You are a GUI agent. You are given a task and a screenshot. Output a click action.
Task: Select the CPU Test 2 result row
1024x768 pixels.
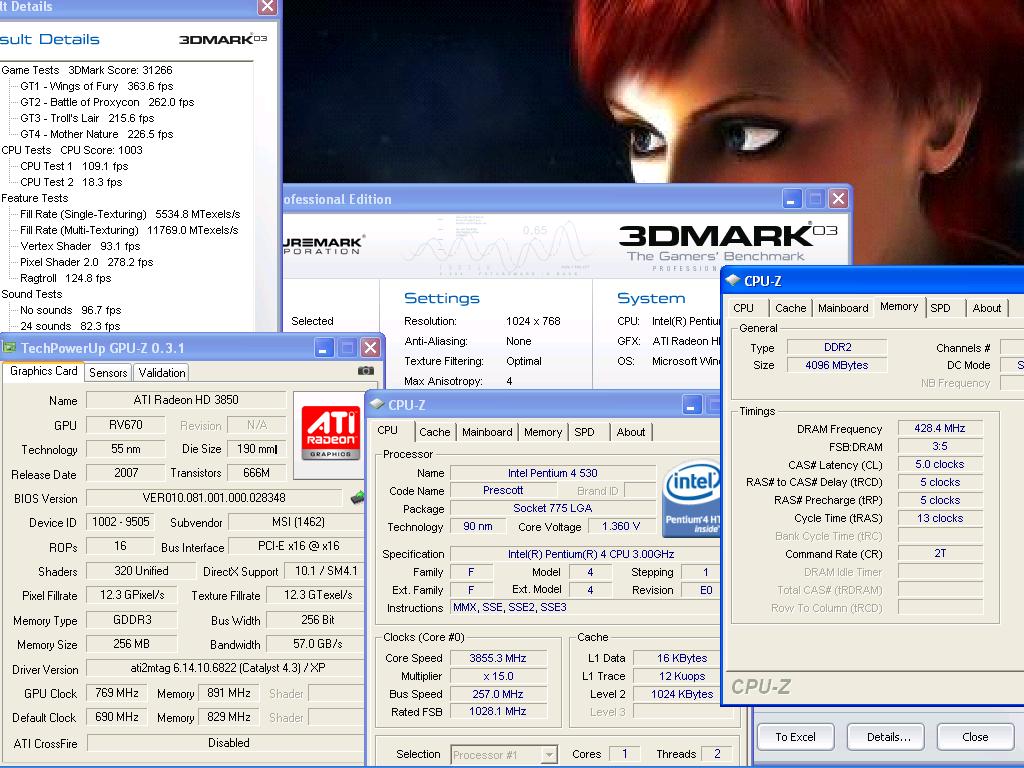pyautogui.click(x=71, y=182)
